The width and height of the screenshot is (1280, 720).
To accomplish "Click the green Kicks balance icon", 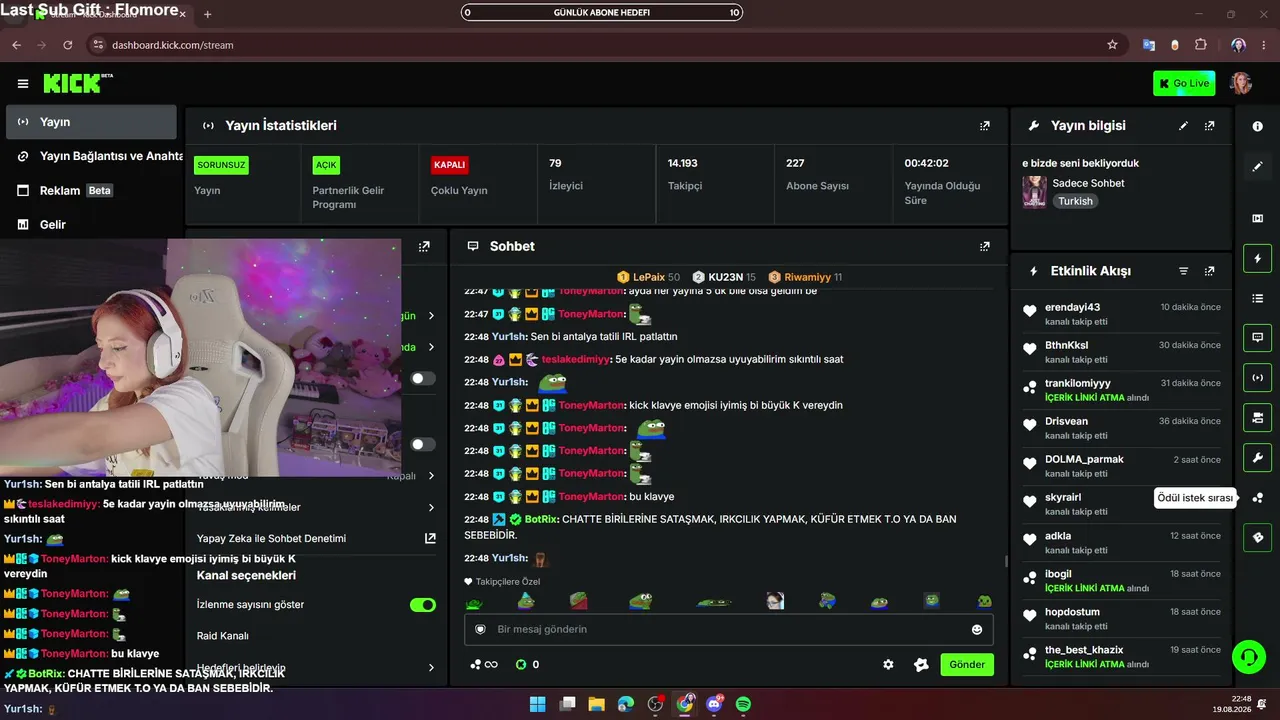I will pos(520,664).
